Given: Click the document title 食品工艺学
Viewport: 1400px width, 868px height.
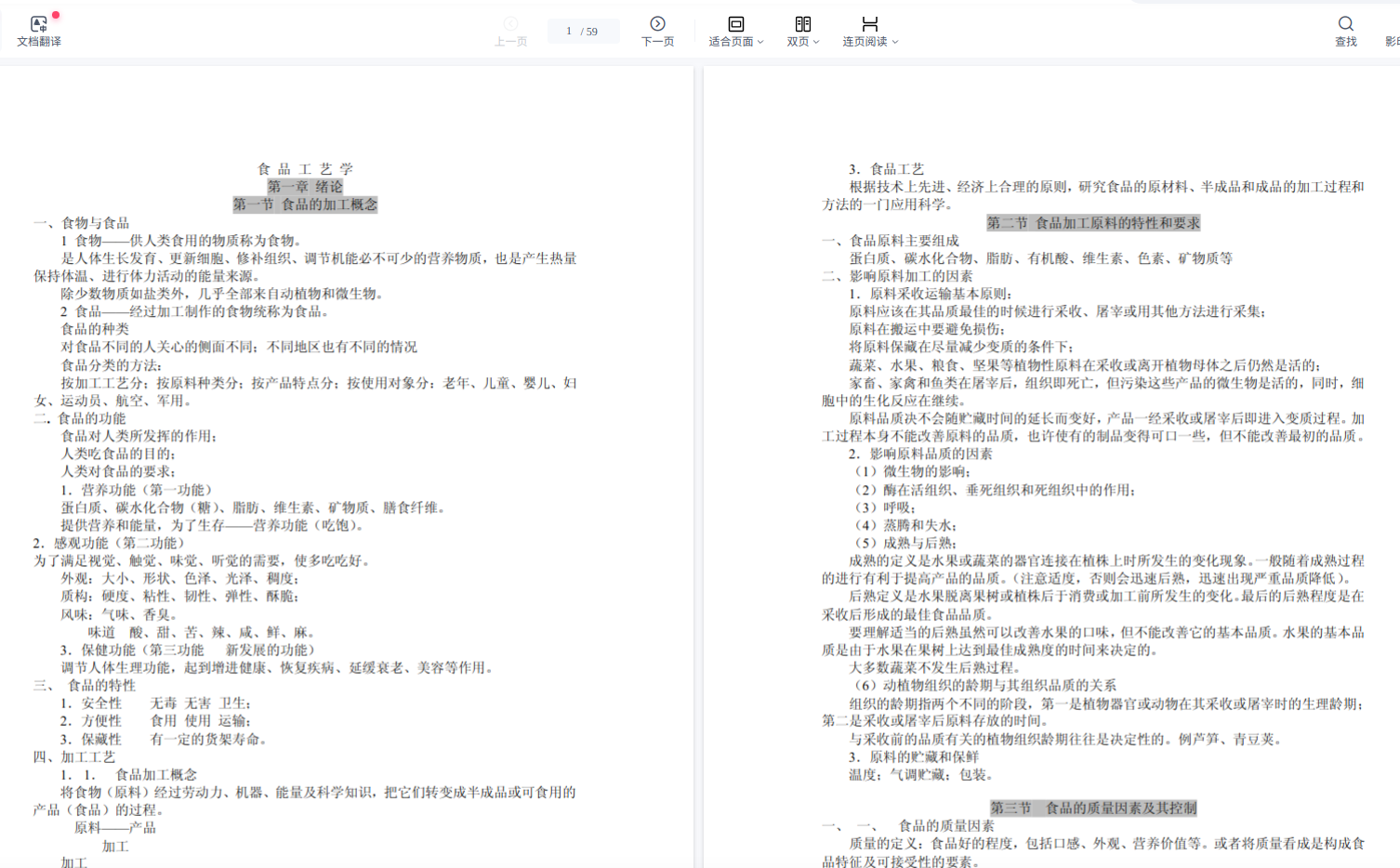Looking at the screenshot, I should [x=305, y=169].
